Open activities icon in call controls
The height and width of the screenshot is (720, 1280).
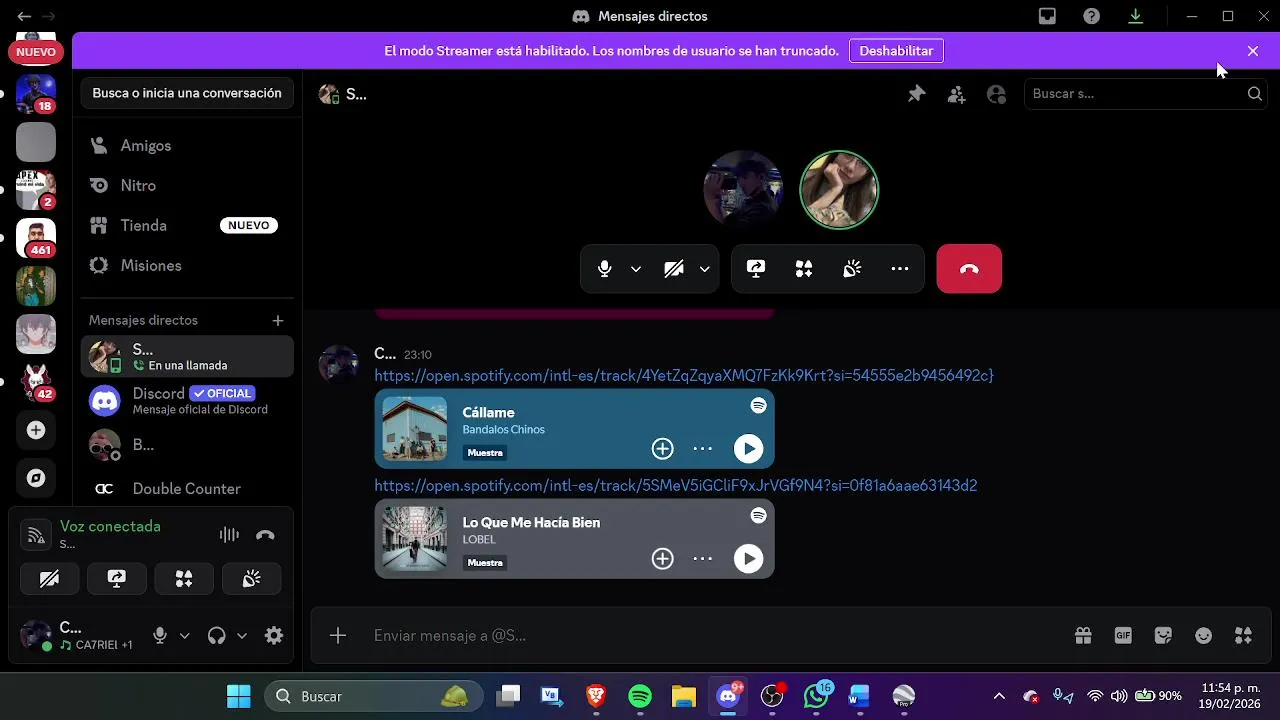coord(804,269)
